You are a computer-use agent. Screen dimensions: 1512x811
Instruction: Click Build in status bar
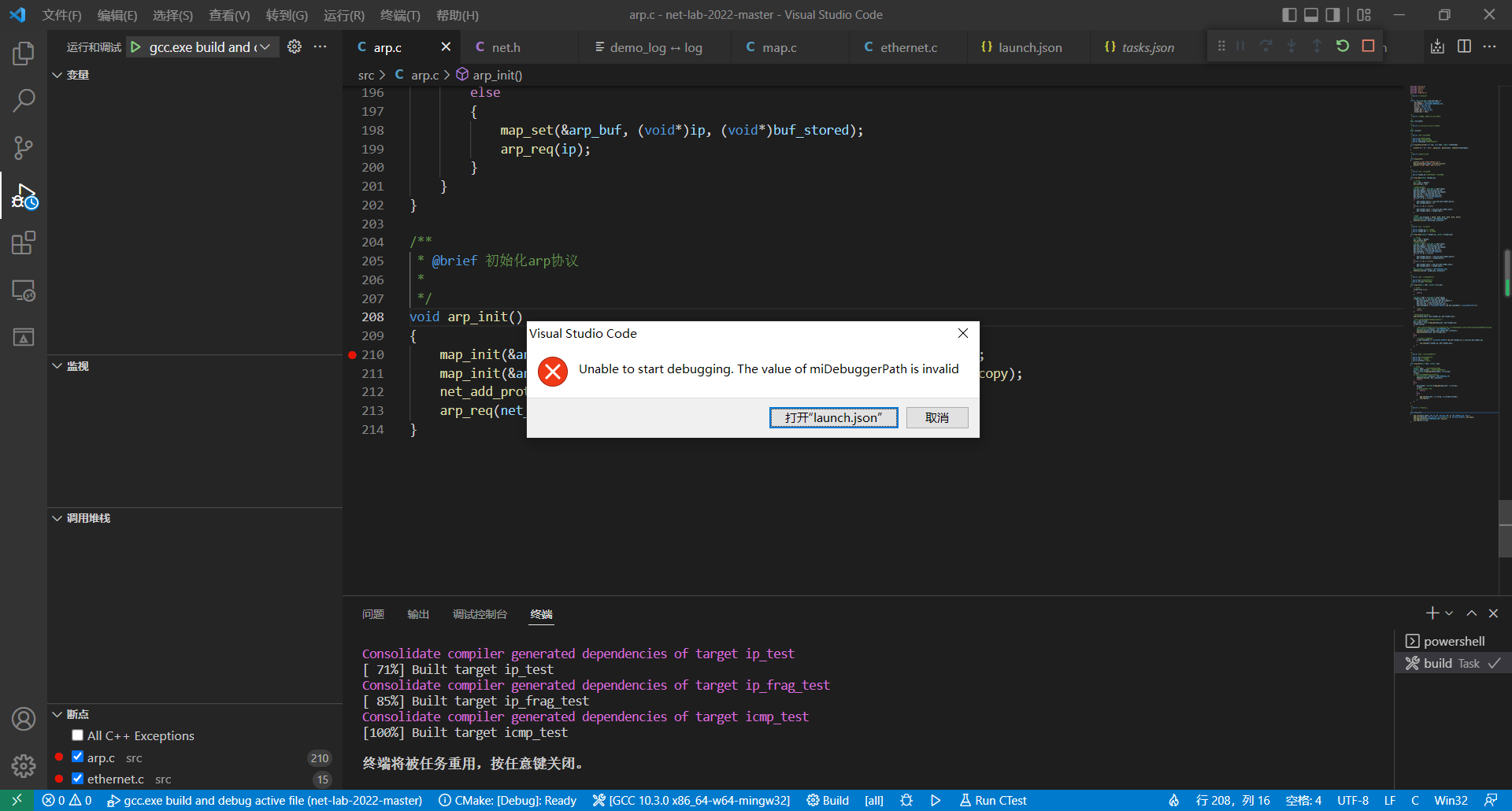coord(828,800)
